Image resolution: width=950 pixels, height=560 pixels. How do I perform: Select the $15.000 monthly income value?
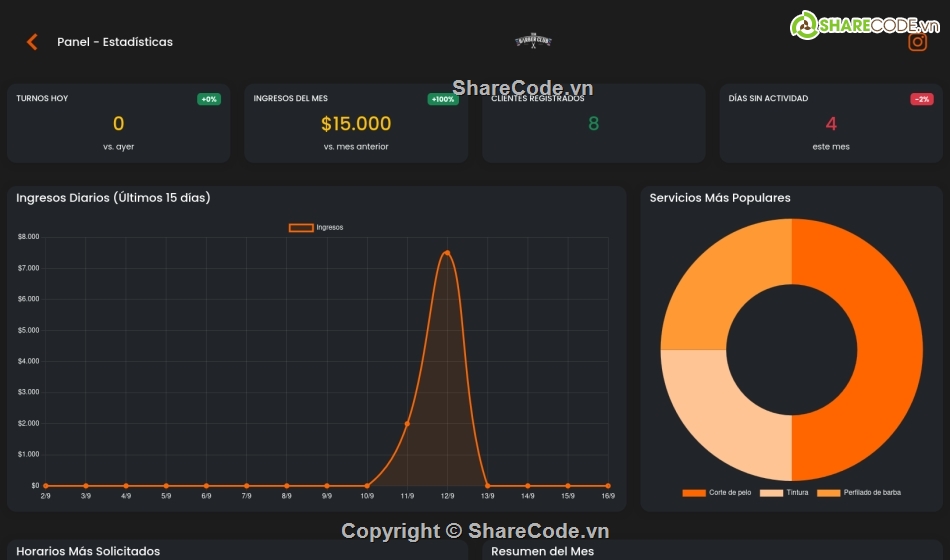point(356,124)
